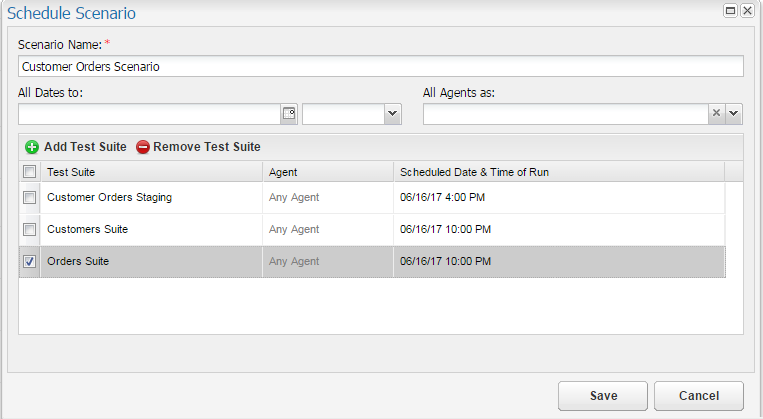Expand the All Agents dropdown arrow
This screenshot has width=763, height=419.
click(x=734, y=114)
